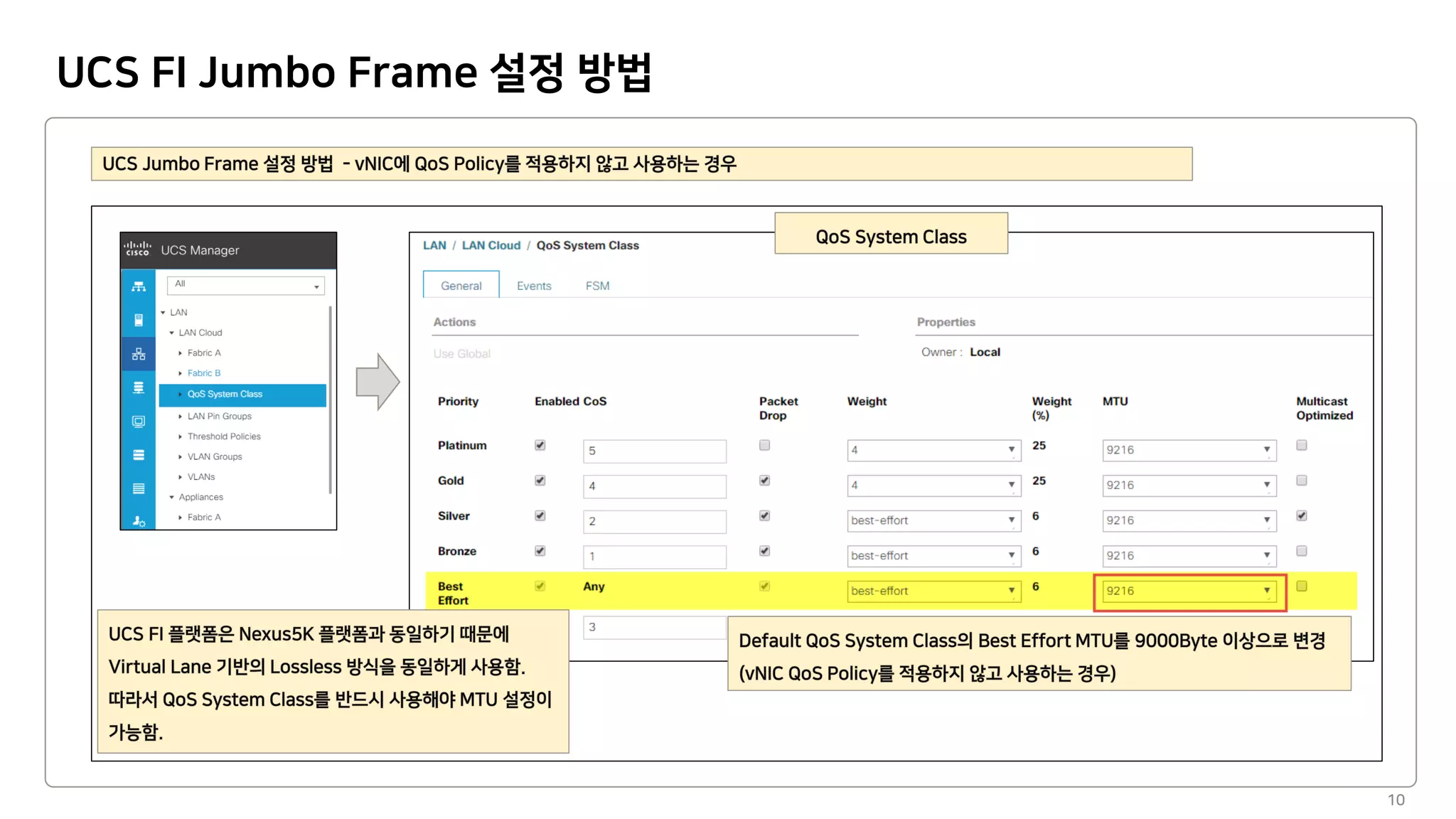Click the Cisco logo in UCS Manager header
This screenshot has height=819, width=1456.
point(137,249)
